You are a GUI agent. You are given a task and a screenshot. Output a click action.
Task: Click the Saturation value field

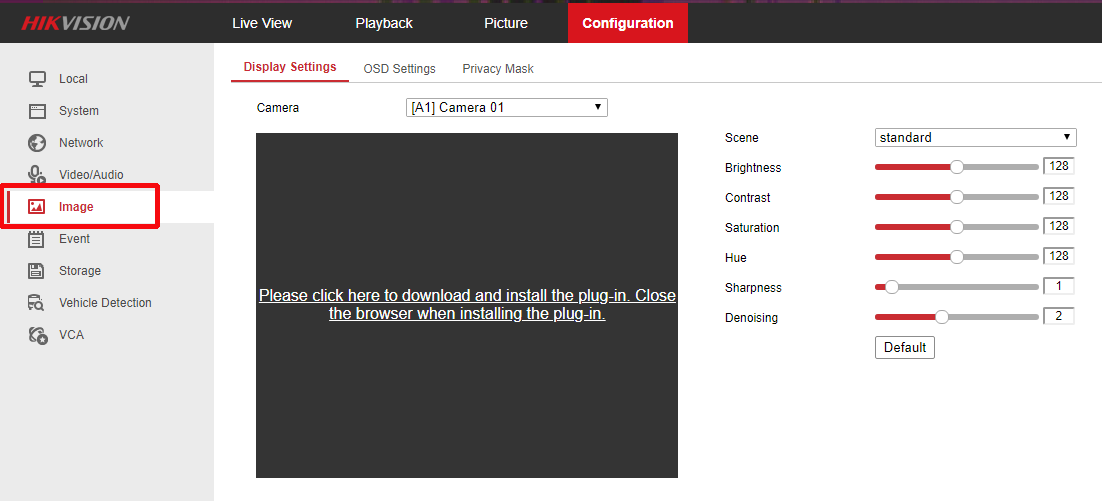1058,226
